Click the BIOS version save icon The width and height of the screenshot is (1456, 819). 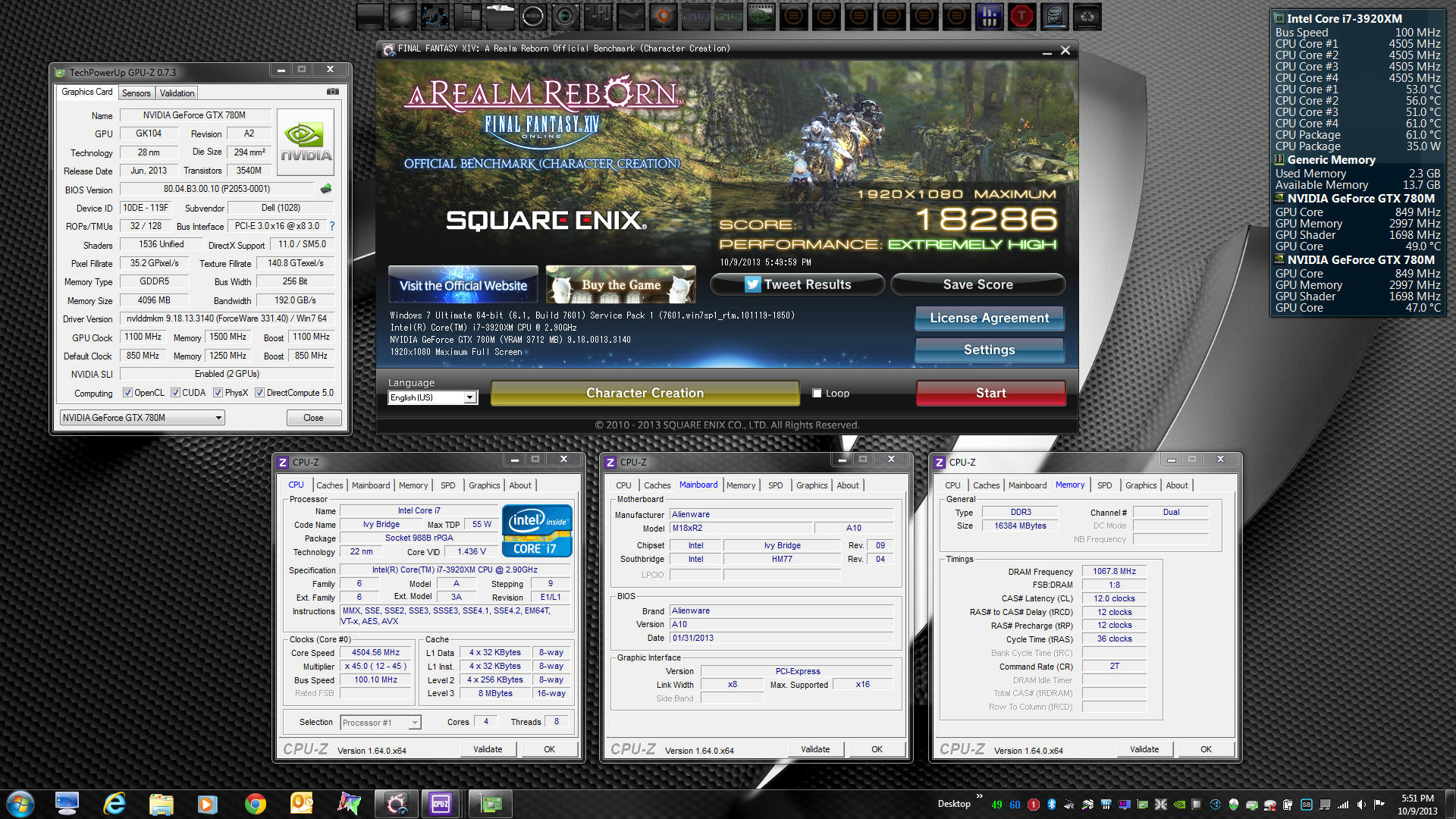pos(326,189)
